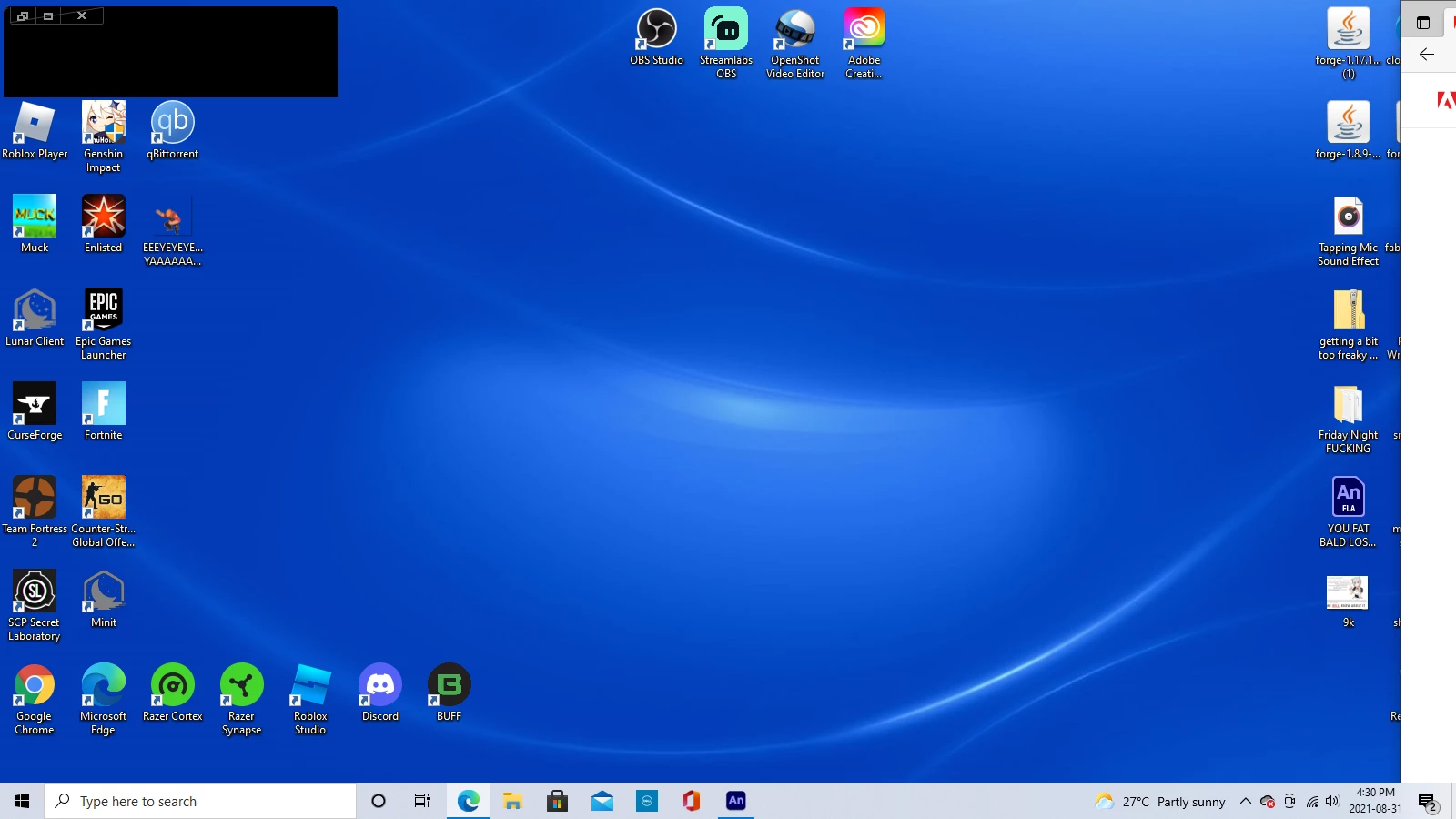Open the network Wi-Fi tray icon
This screenshot has width=1456, height=819.
point(1311,801)
